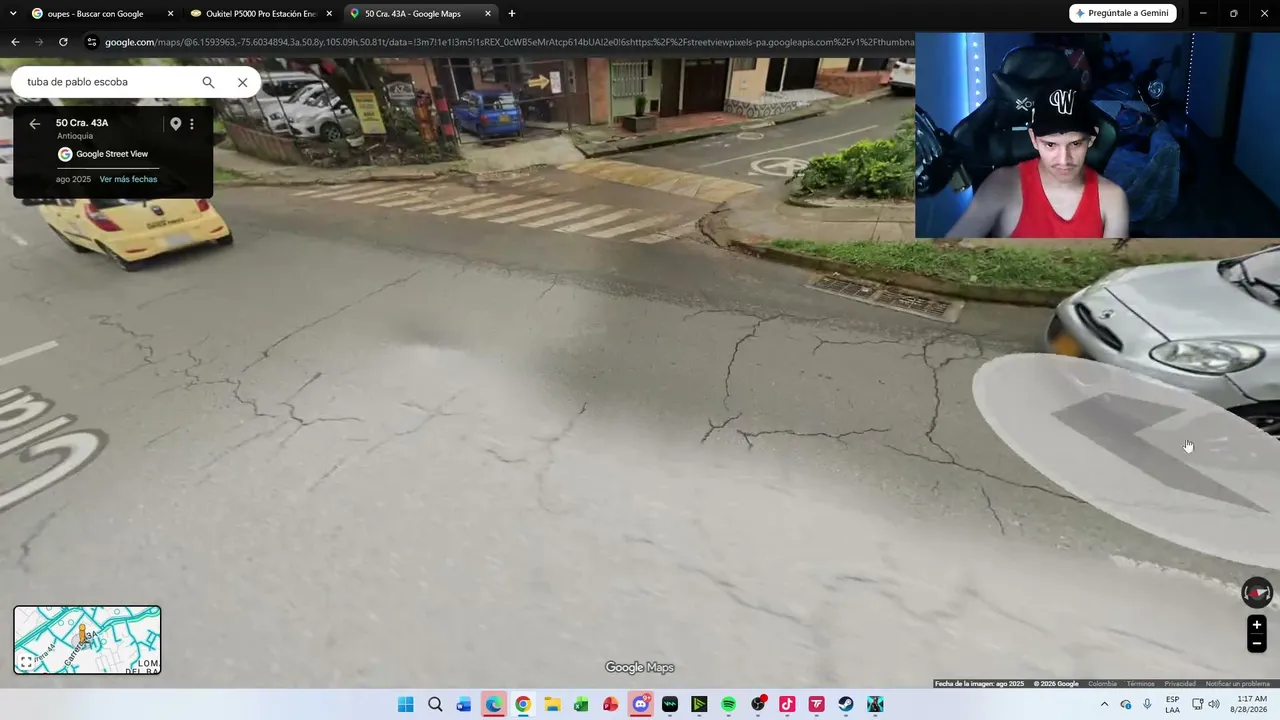Open a new browser tab
Viewport: 1280px width, 720px height.
(x=512, y=14)
